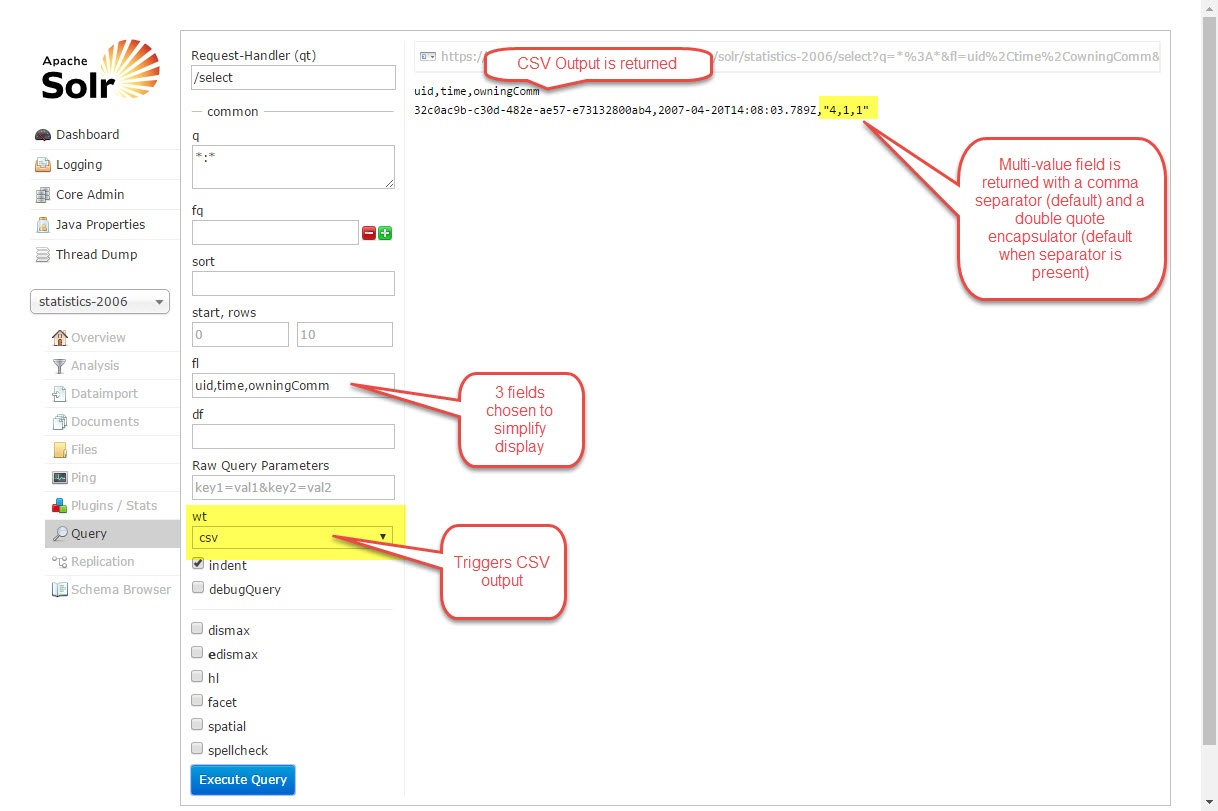This screenshot has height=811, width=1218.
Task: Click into the fl field list input
Action: 293,386
